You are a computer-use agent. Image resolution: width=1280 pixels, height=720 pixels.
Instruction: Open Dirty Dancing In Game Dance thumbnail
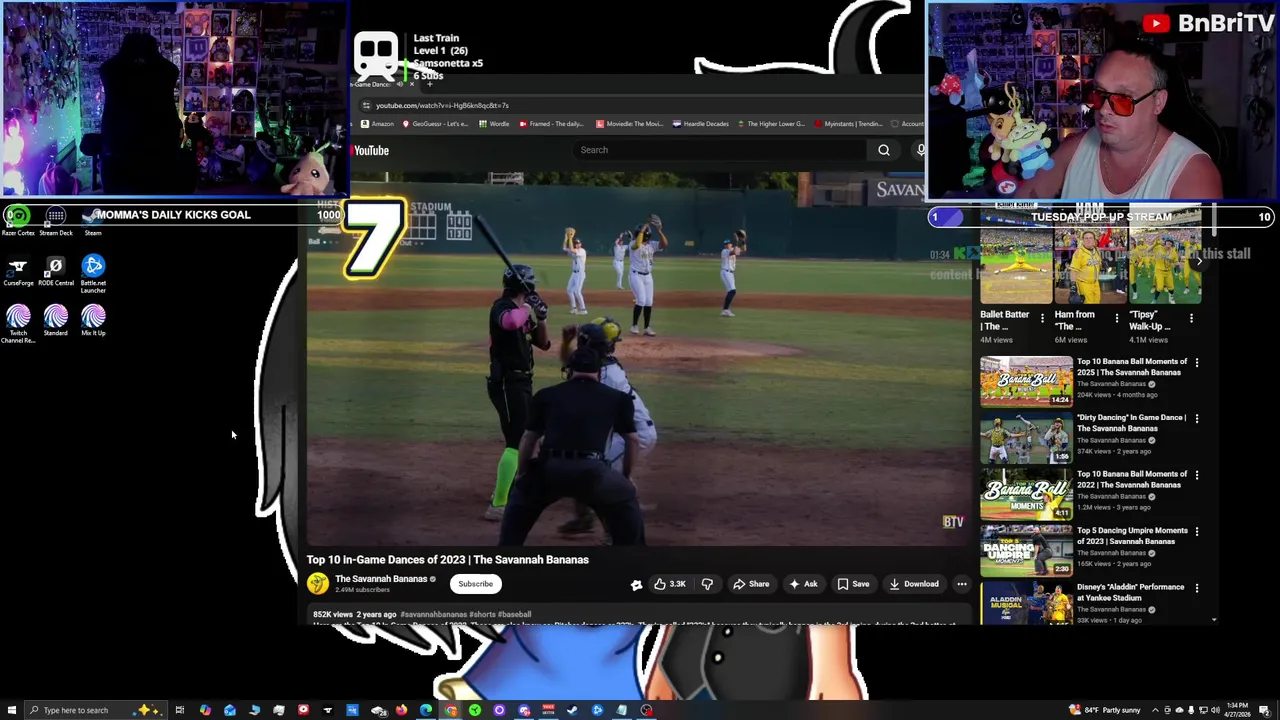1026,438
